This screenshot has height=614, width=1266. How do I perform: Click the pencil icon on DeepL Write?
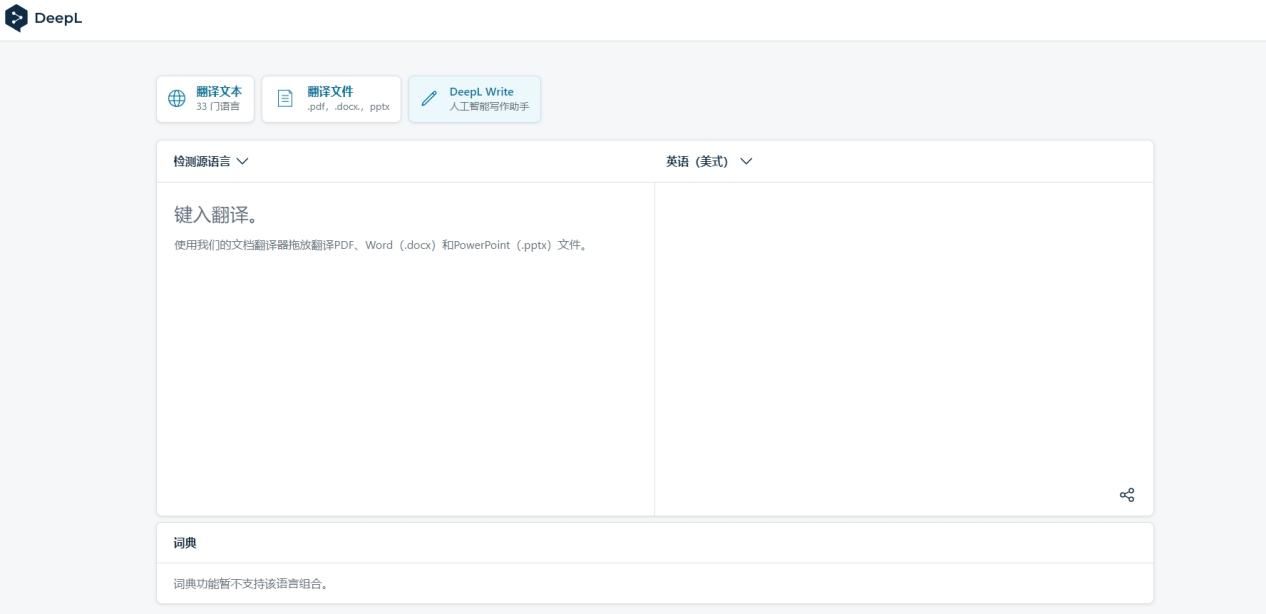(429, 98)
